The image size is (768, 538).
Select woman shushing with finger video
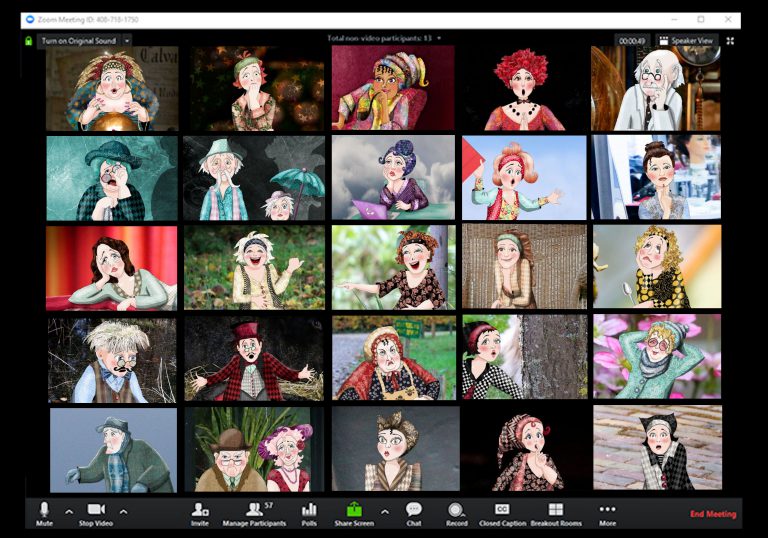tap(524, 449)
